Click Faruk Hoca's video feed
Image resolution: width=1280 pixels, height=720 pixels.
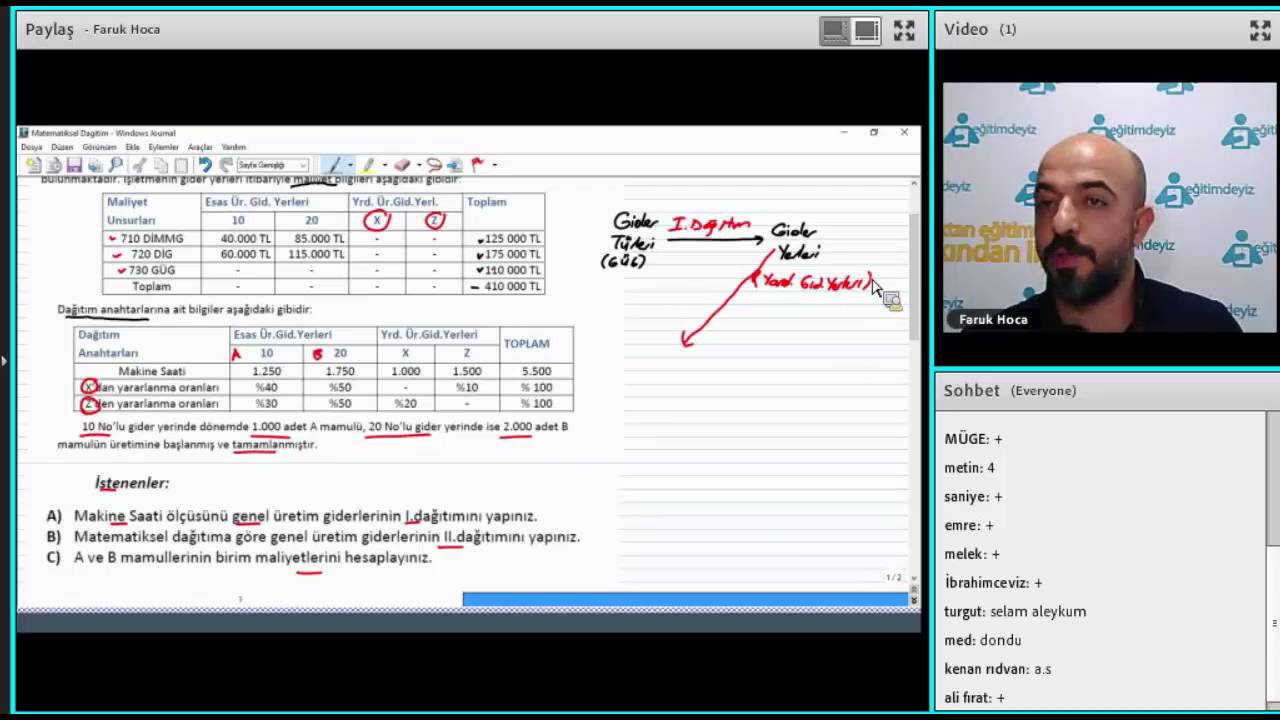tap(1109, 207)
